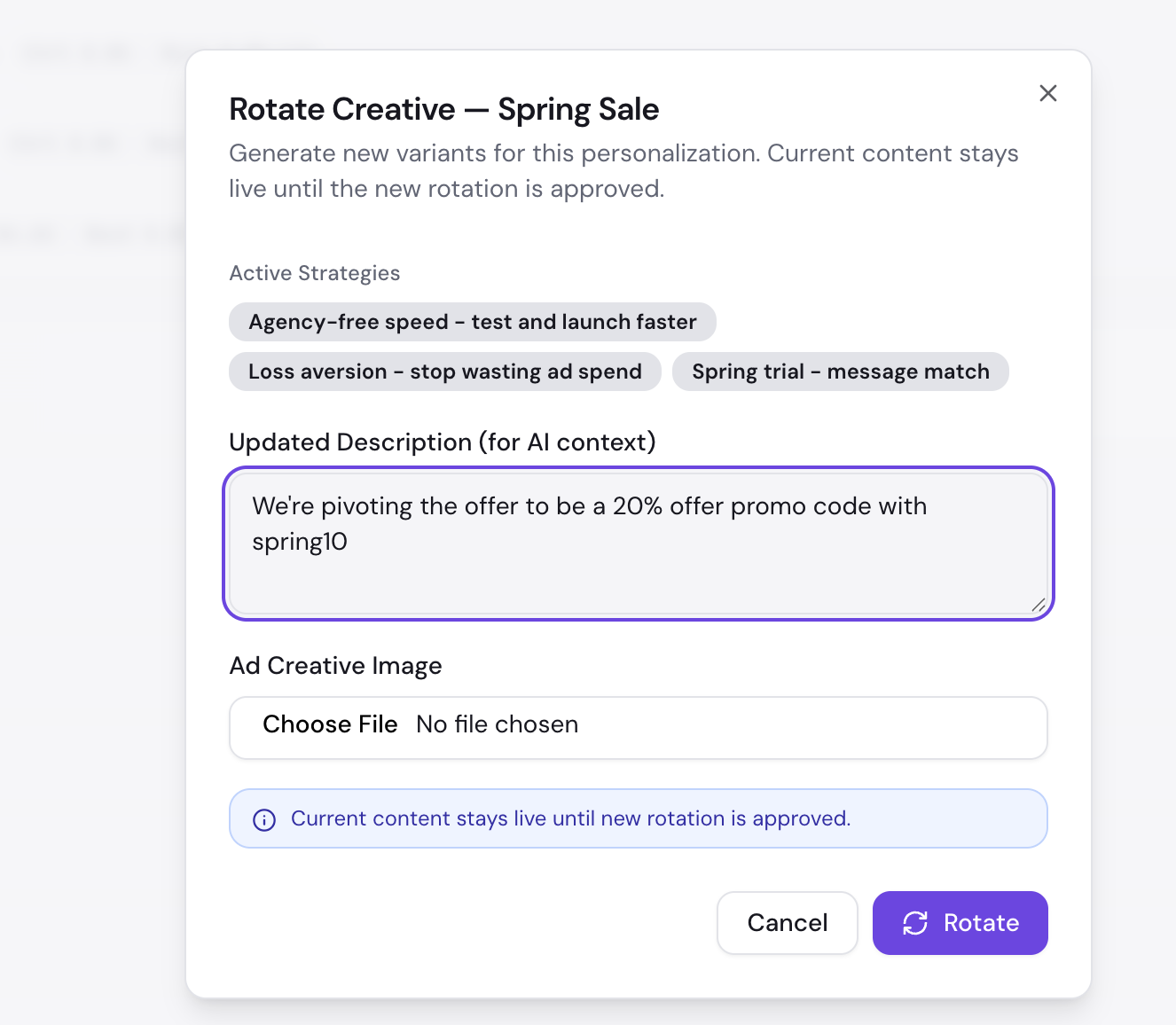The height and width of the screenshot is (1025, 1176).
Task: Click the 'Active Strategies' label
Action: pos(314,273)
